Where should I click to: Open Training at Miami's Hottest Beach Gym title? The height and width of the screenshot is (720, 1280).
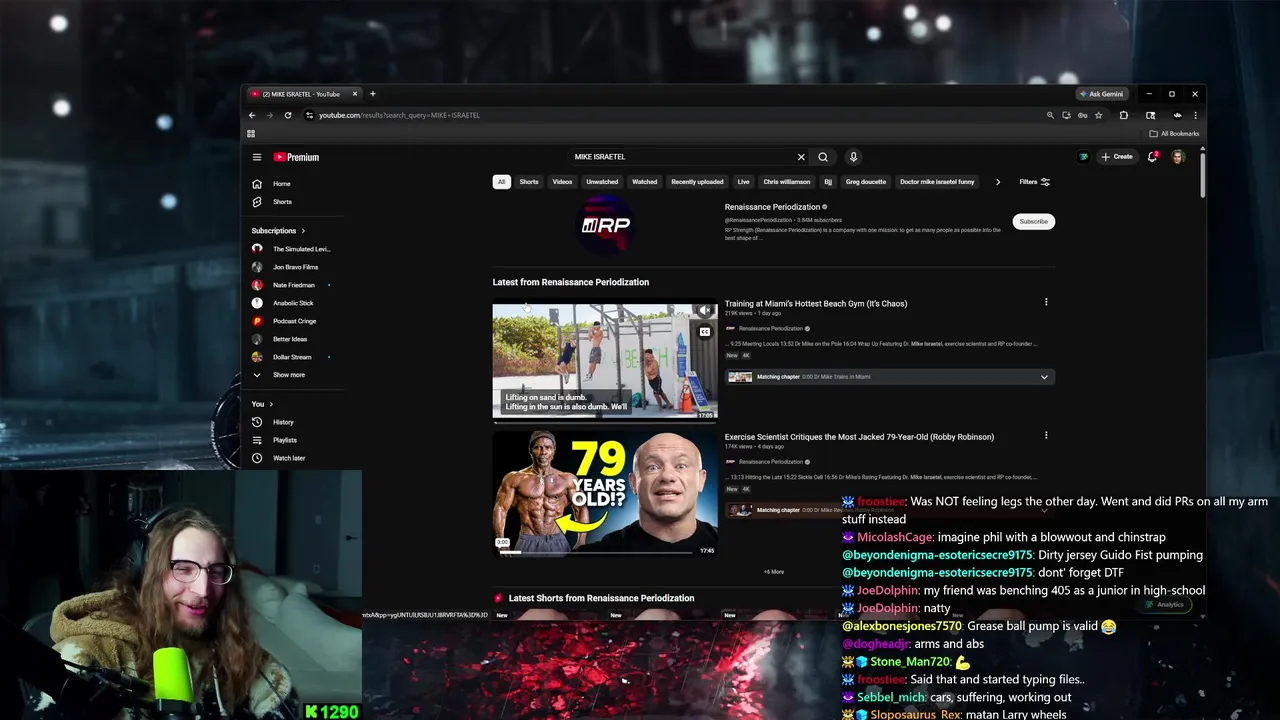(816, 303)
